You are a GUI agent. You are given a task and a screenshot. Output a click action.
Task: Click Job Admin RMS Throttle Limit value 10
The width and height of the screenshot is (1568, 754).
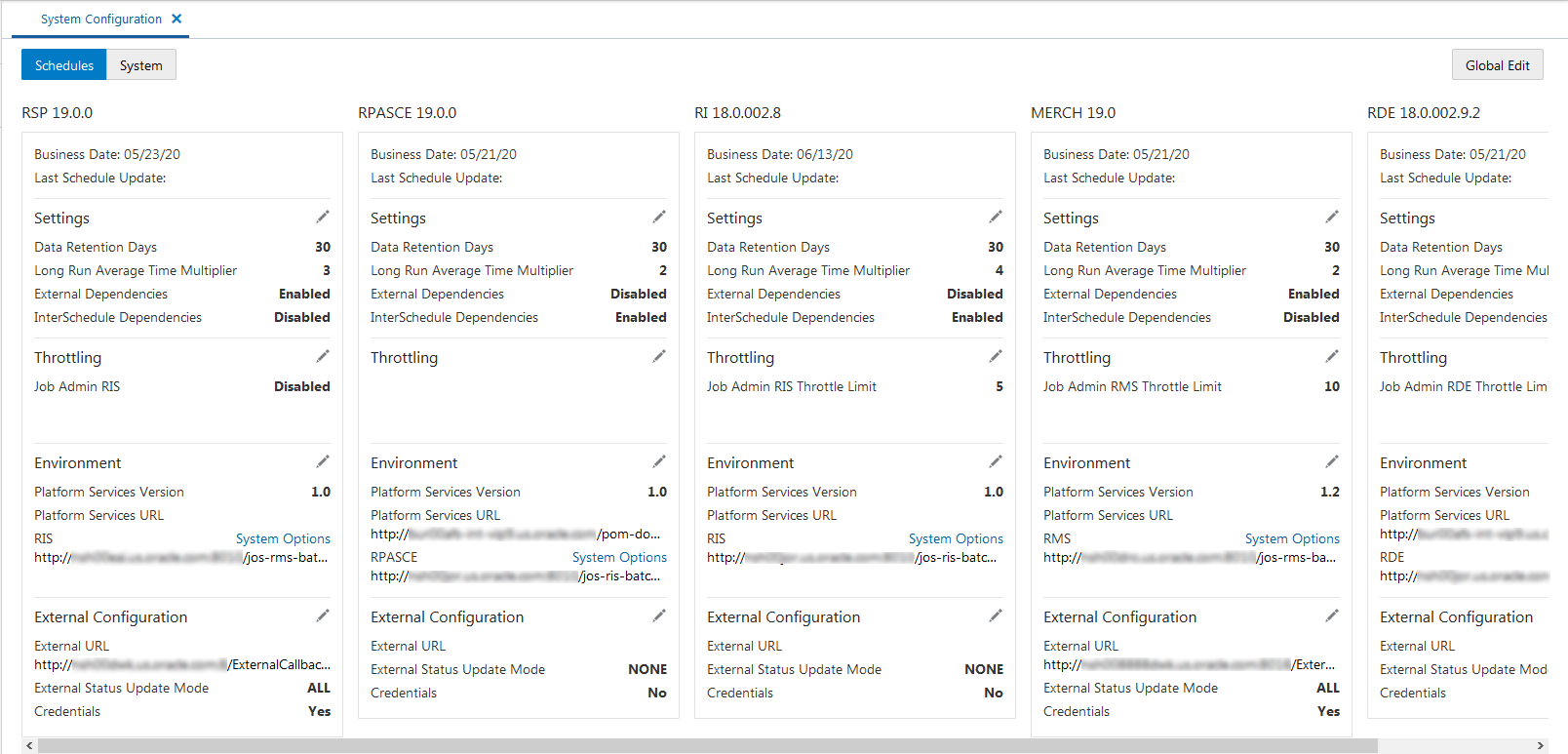(x=1332, y=386)
